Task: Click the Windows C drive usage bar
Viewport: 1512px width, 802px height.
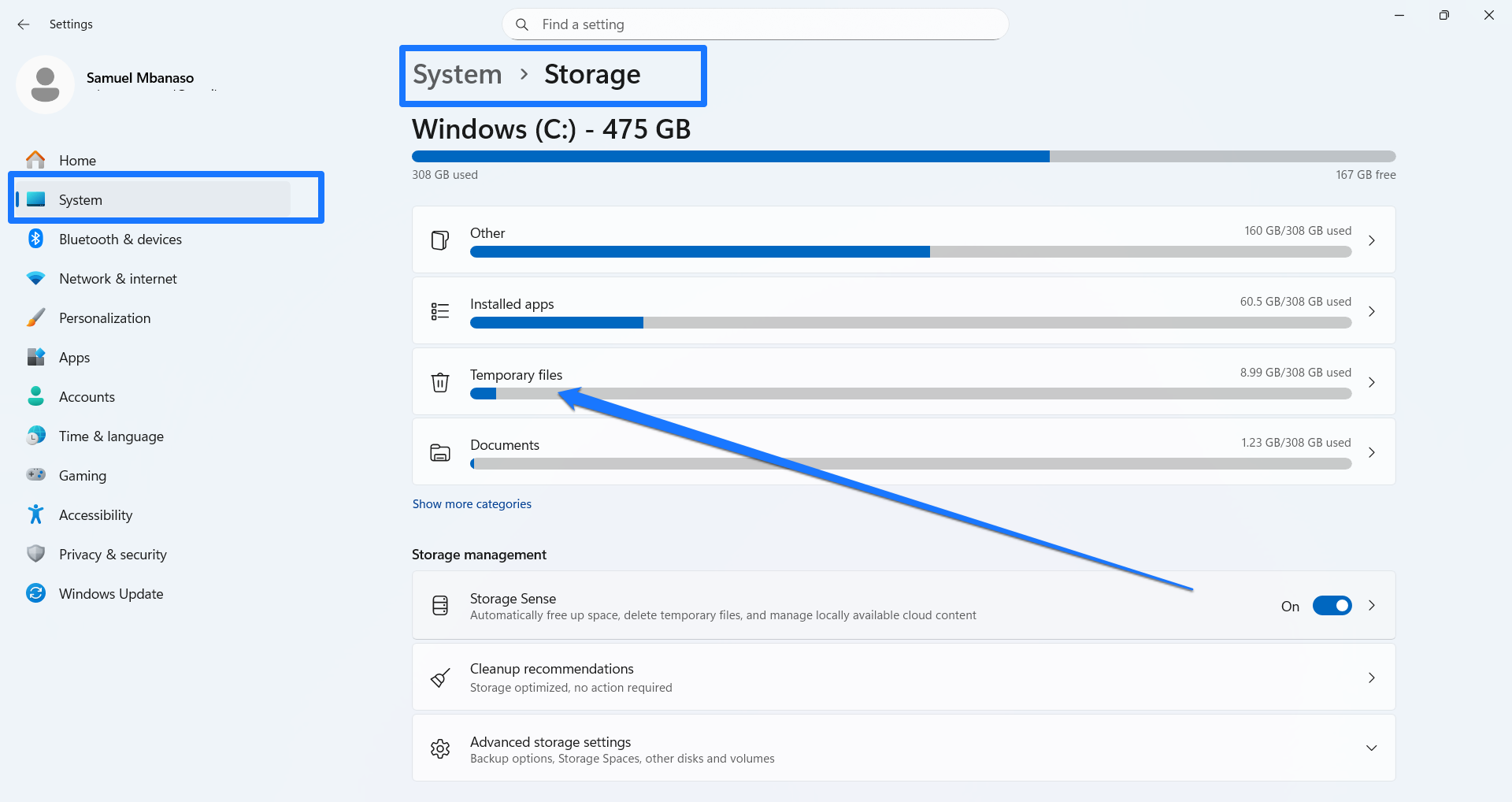Action: pyautogui.click(x=904, y=156)
